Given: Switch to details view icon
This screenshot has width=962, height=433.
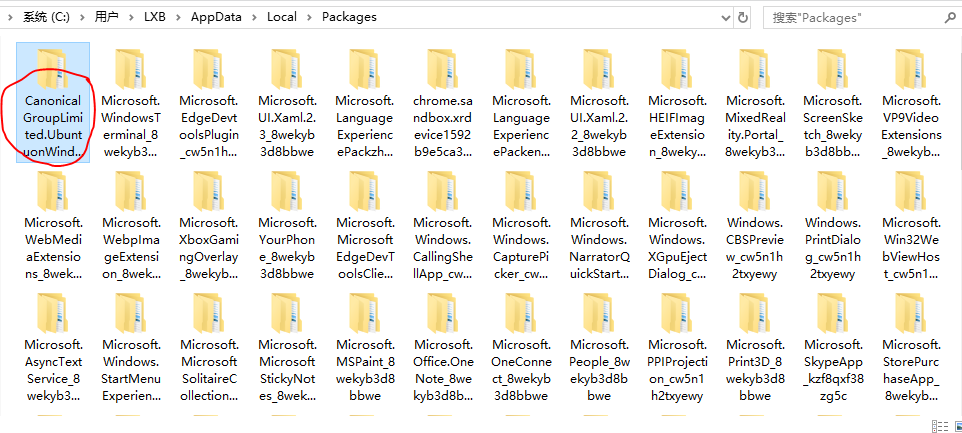Looking at the screenshot, I should [x=939, y=426].
